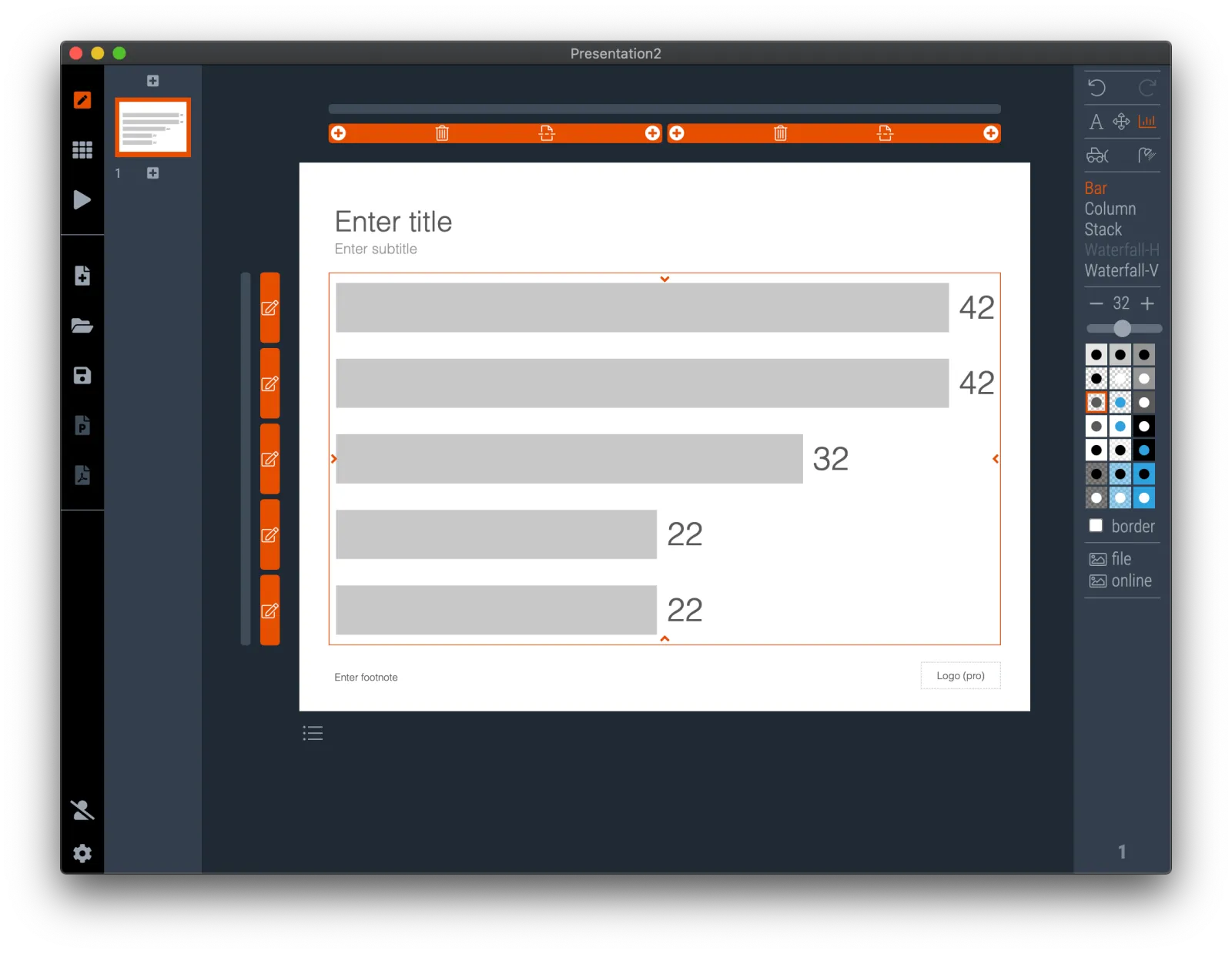Open an existing presentation folder
Screen dimensions: 1232x954
click(x=82, y=326)
